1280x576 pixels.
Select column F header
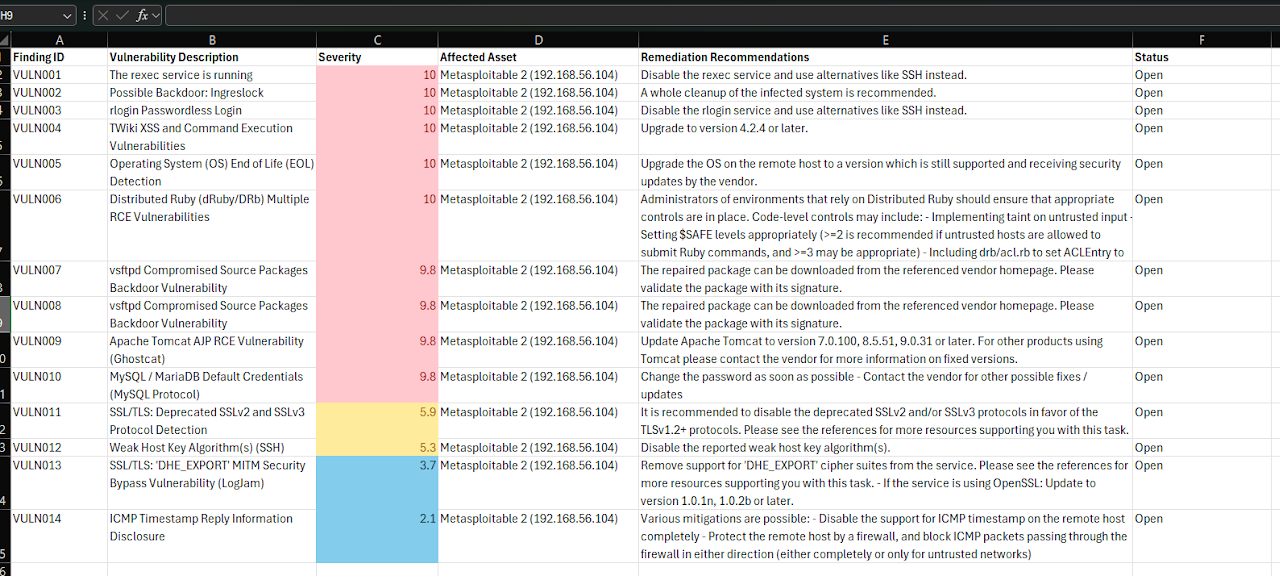click(x=1200, y=39)
